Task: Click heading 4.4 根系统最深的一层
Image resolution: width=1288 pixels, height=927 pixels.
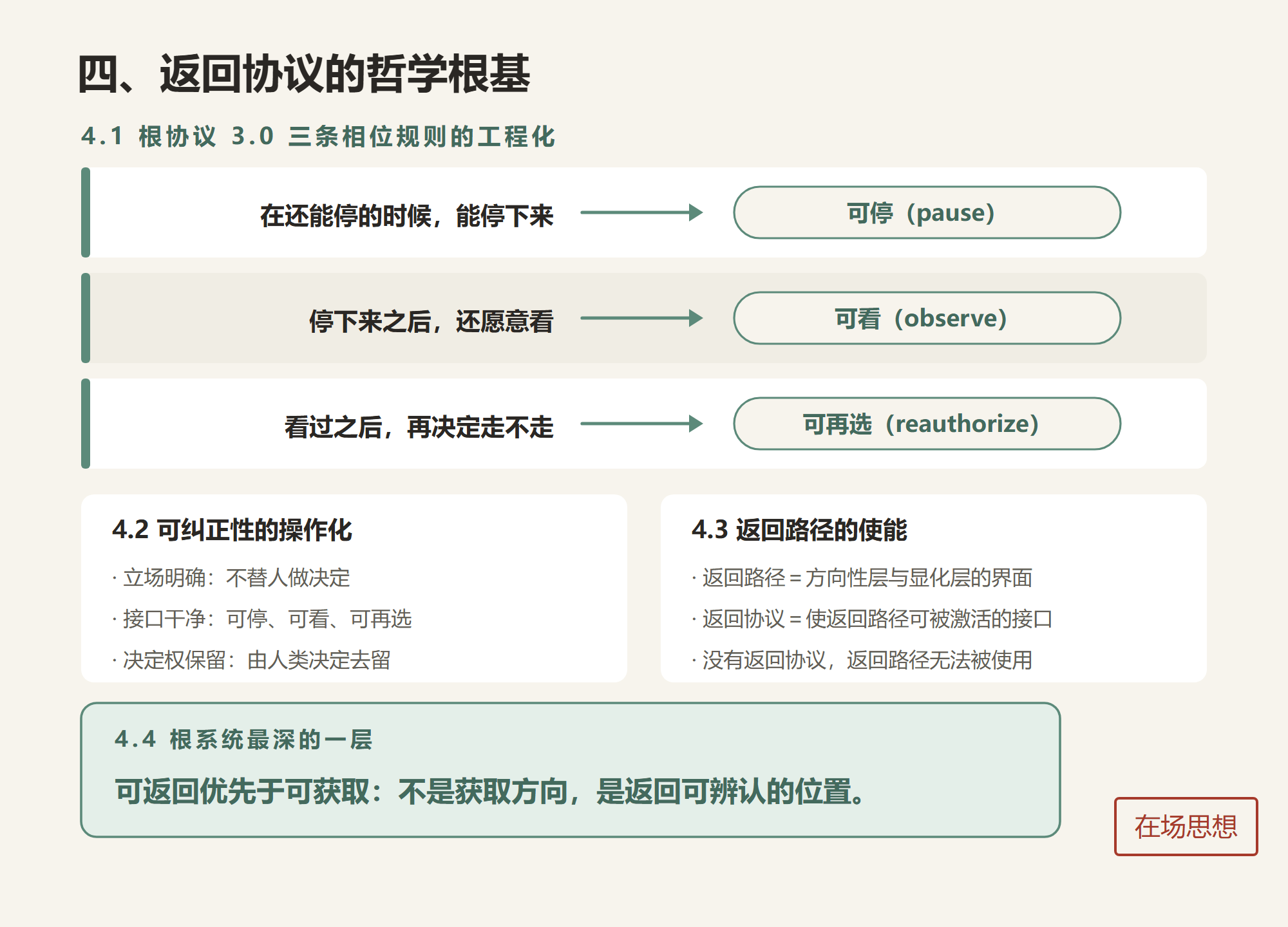Action: coord(243,740)
